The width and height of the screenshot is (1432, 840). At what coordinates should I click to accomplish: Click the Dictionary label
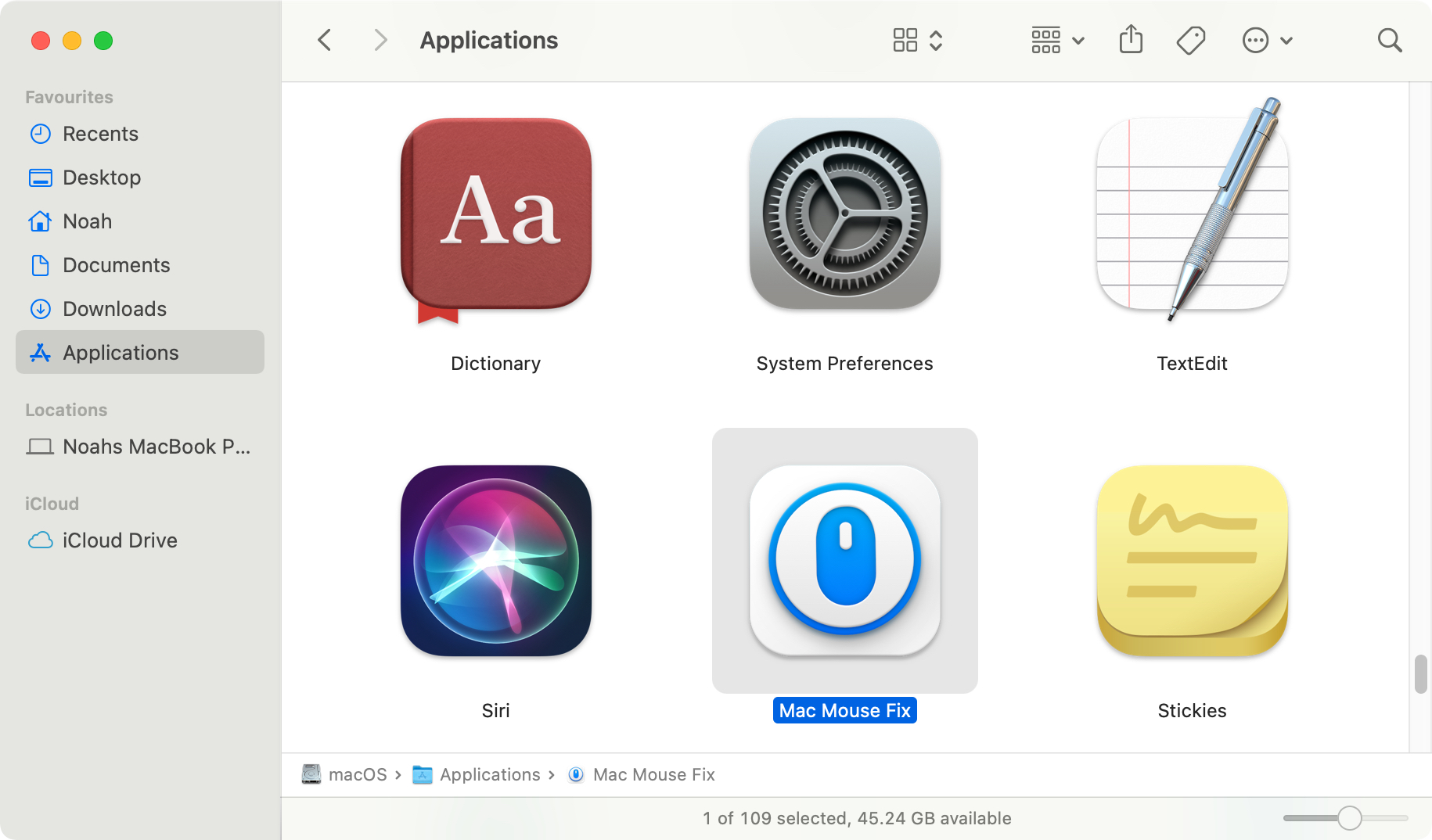(496, 364)
